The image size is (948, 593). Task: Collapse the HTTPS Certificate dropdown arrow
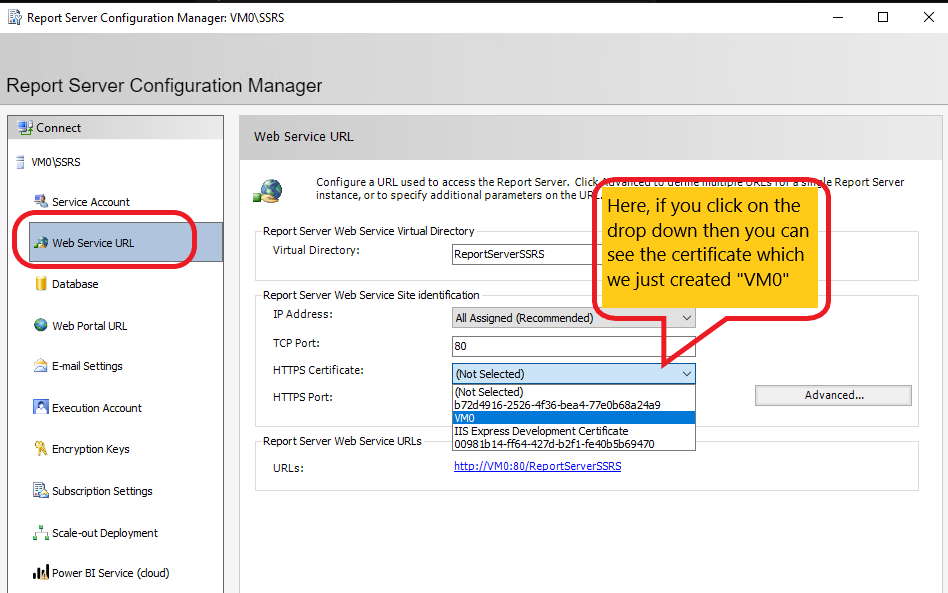pos(686,374)
